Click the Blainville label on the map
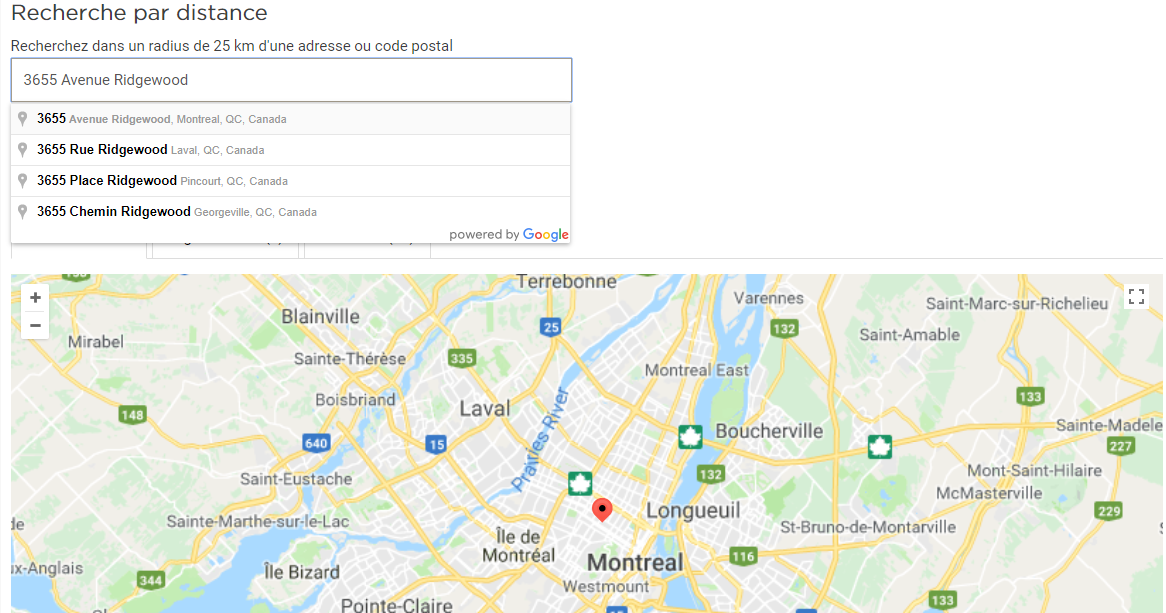The width and height of the screenshot is (1166, 613). tap(320, 316)
